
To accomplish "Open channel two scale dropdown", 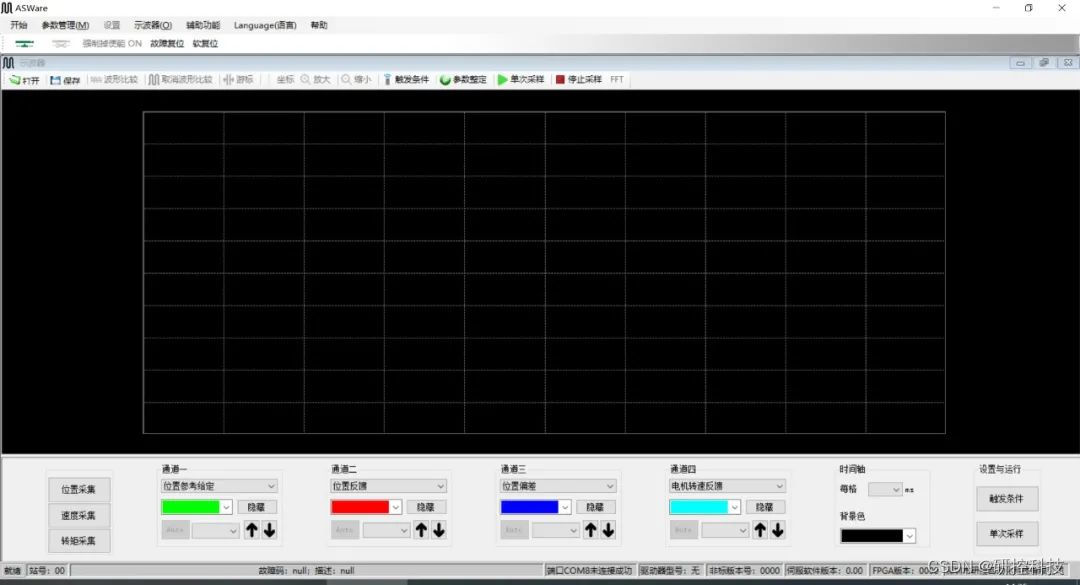I will click(386, 531).
